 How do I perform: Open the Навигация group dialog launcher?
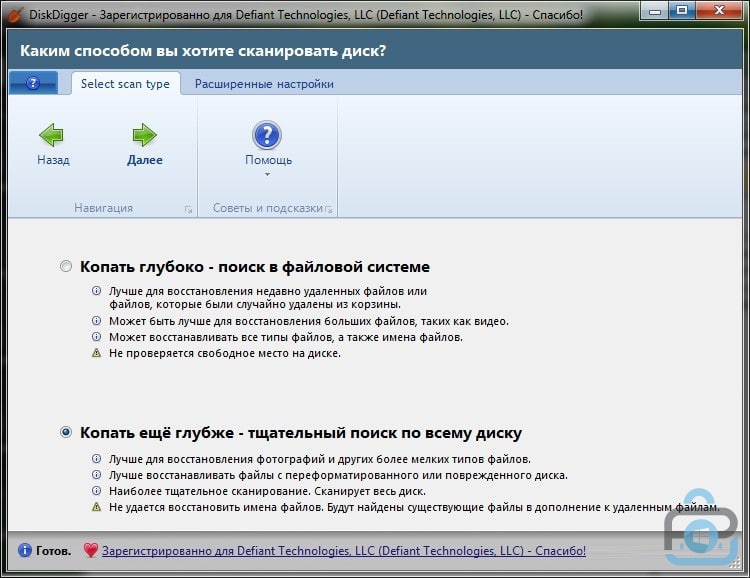click(x=188, y=210)
